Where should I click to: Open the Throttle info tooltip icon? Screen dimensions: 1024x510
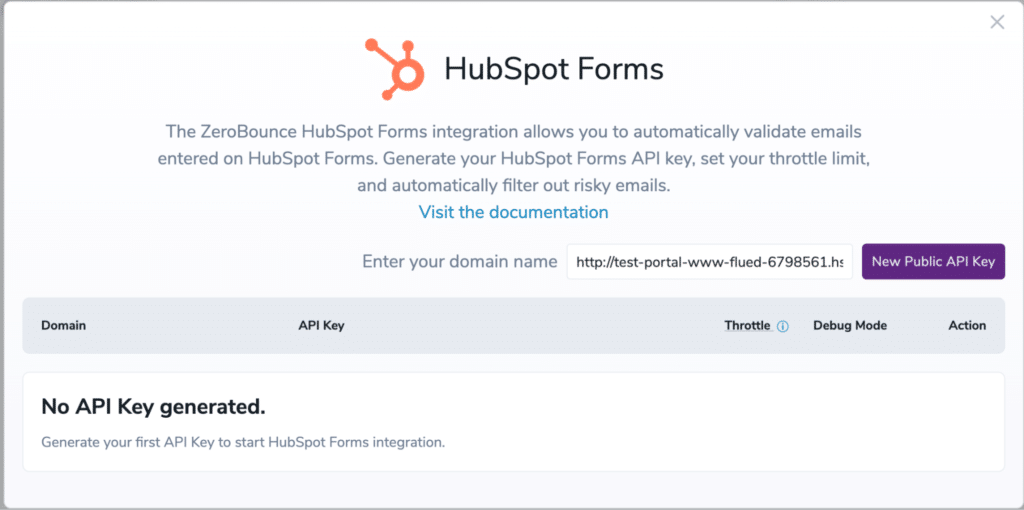point(782,326)
